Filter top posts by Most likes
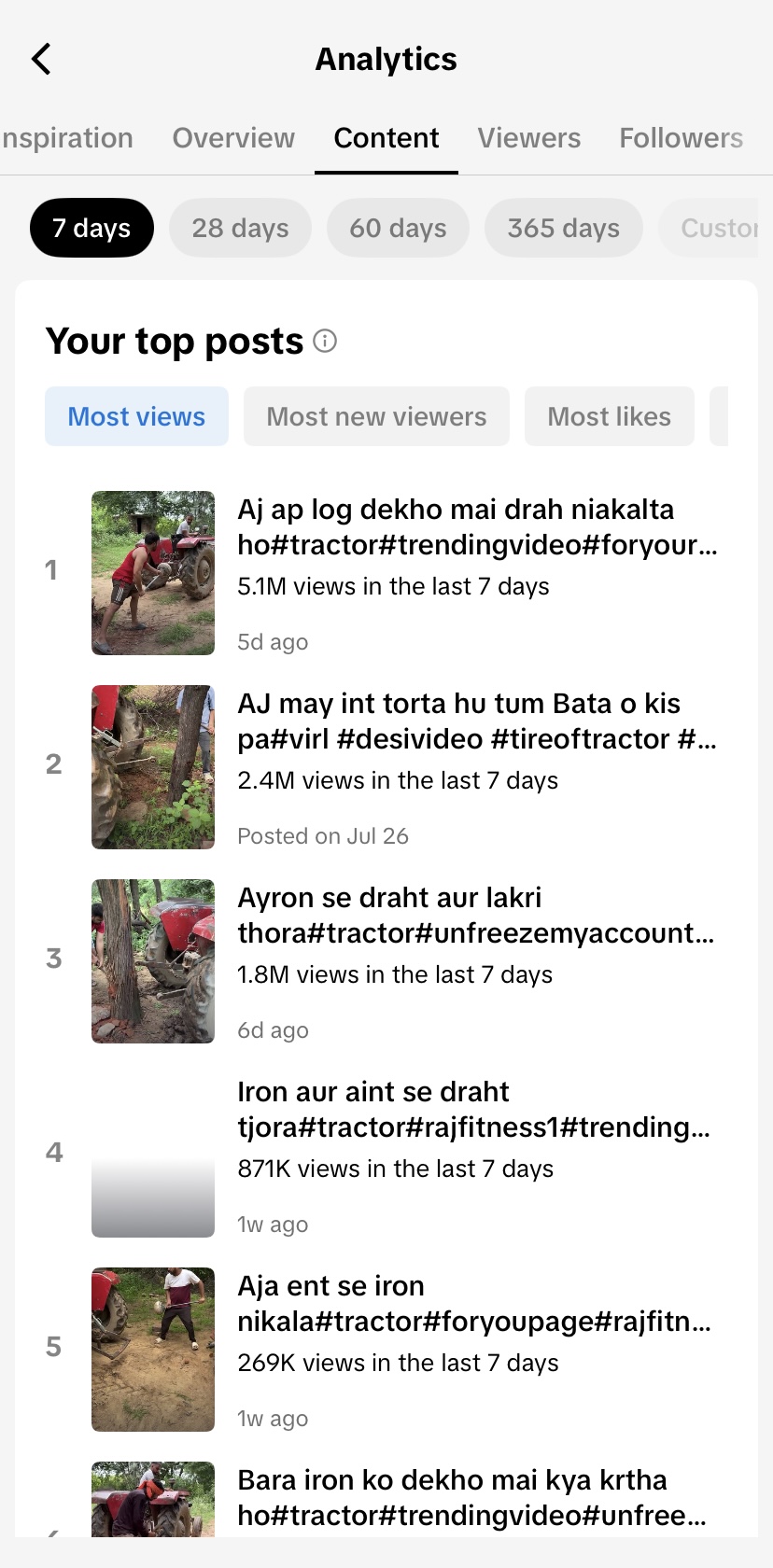Image resolution: width=773 pixels, height=1568 pixels. pyautogui.click(x=609, y=416)
